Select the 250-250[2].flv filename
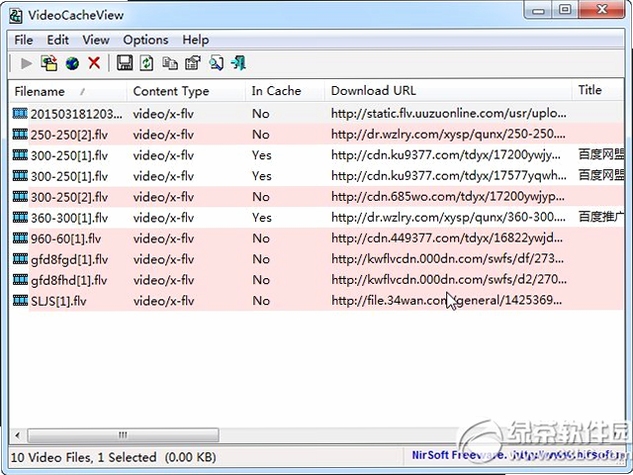 (69, 135)
